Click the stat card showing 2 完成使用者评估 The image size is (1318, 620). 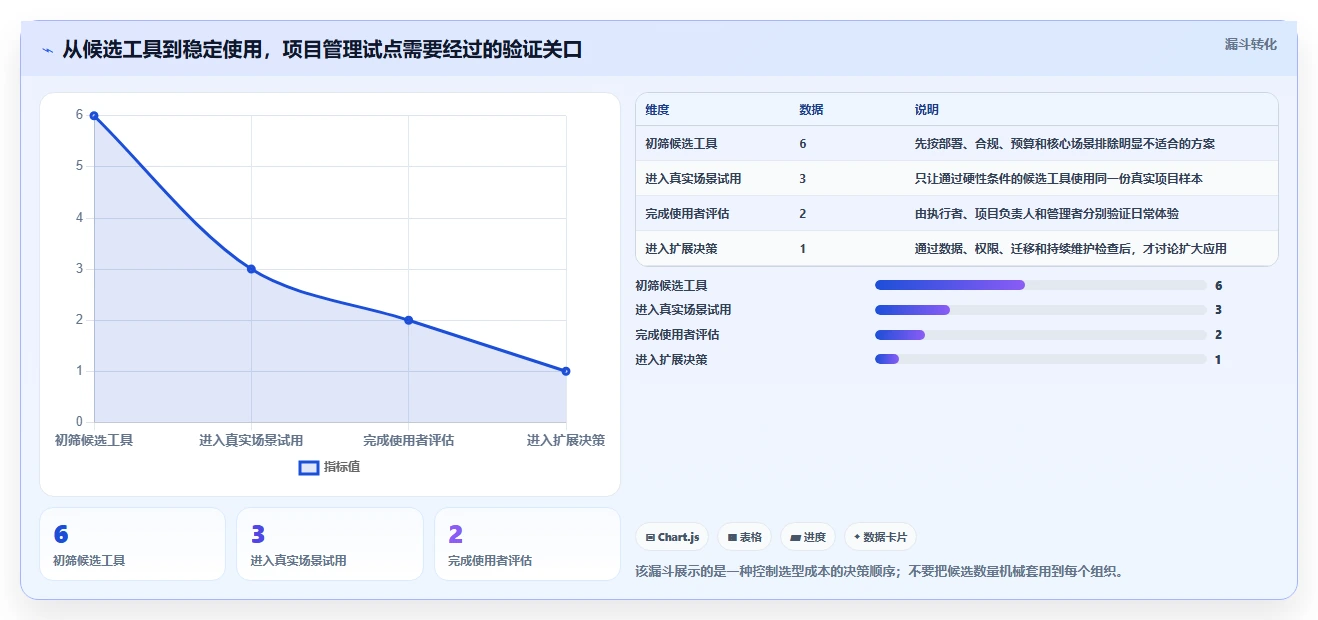527,544
